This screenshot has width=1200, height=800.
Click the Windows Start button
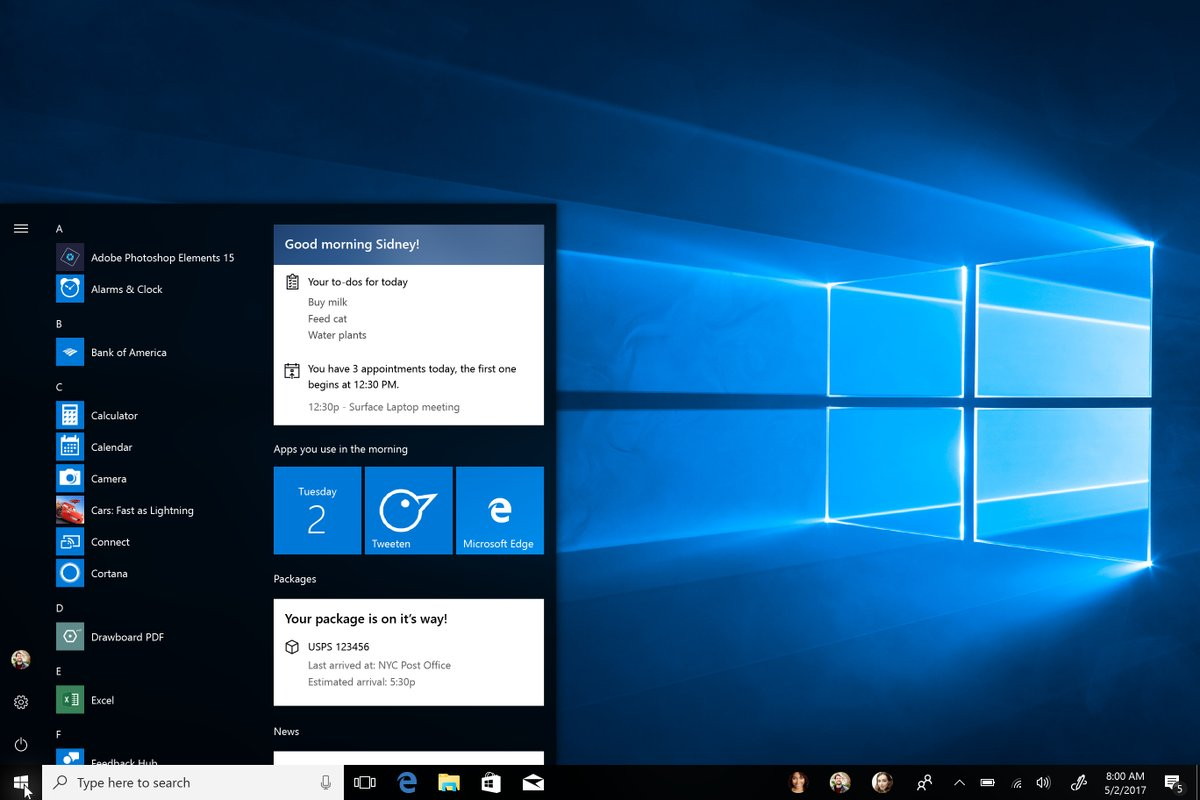point(21,782)
